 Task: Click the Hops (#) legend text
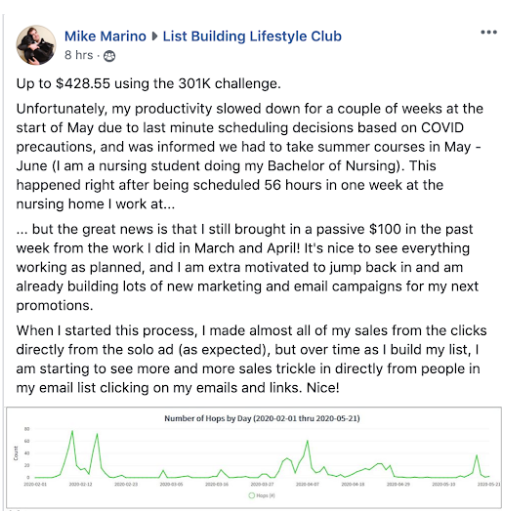266,495
